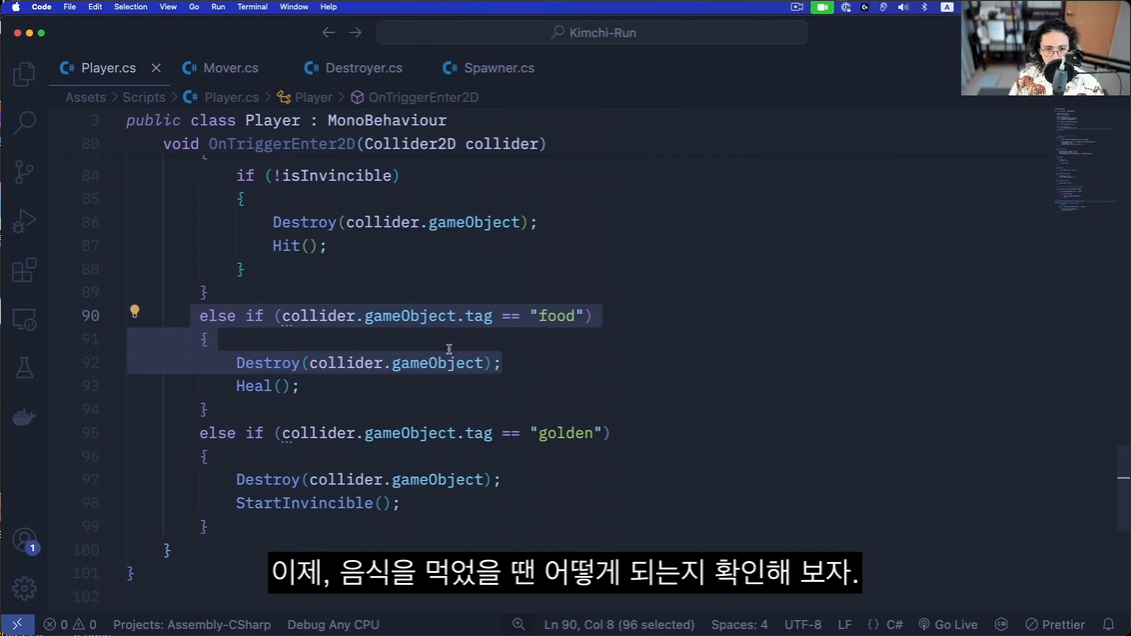Open the remote window indicator in status bar
This screenshot has width=1131, height=636.
pos(17,624)
